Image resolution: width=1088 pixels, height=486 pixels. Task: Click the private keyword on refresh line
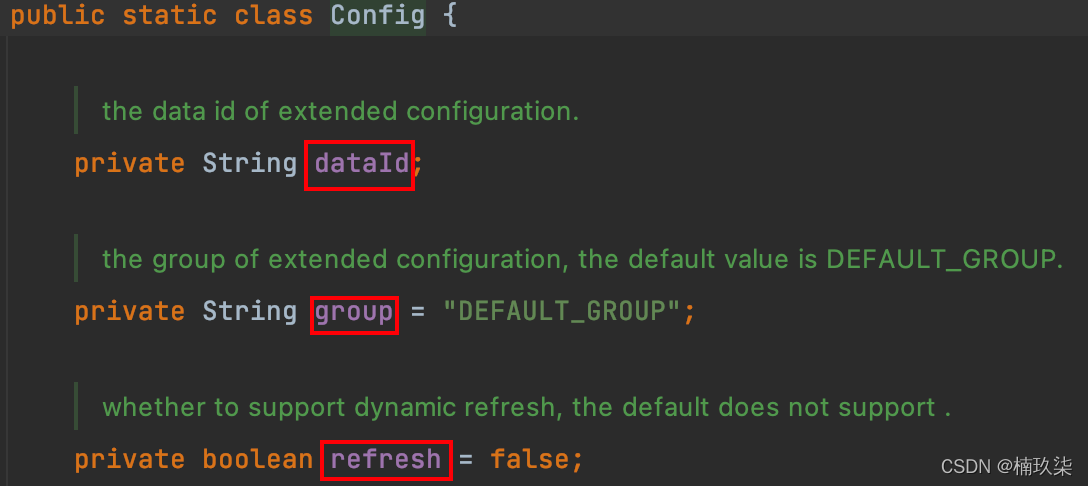(x=129, y=460)
